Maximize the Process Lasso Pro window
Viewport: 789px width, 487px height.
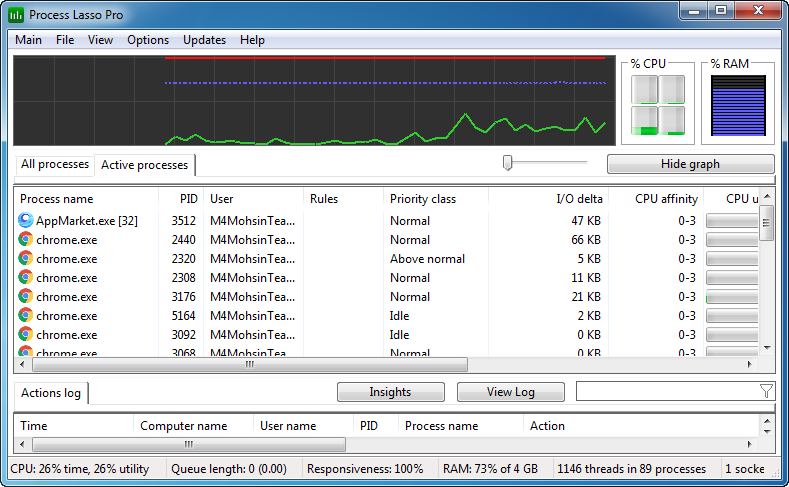(x=721, y=11)
